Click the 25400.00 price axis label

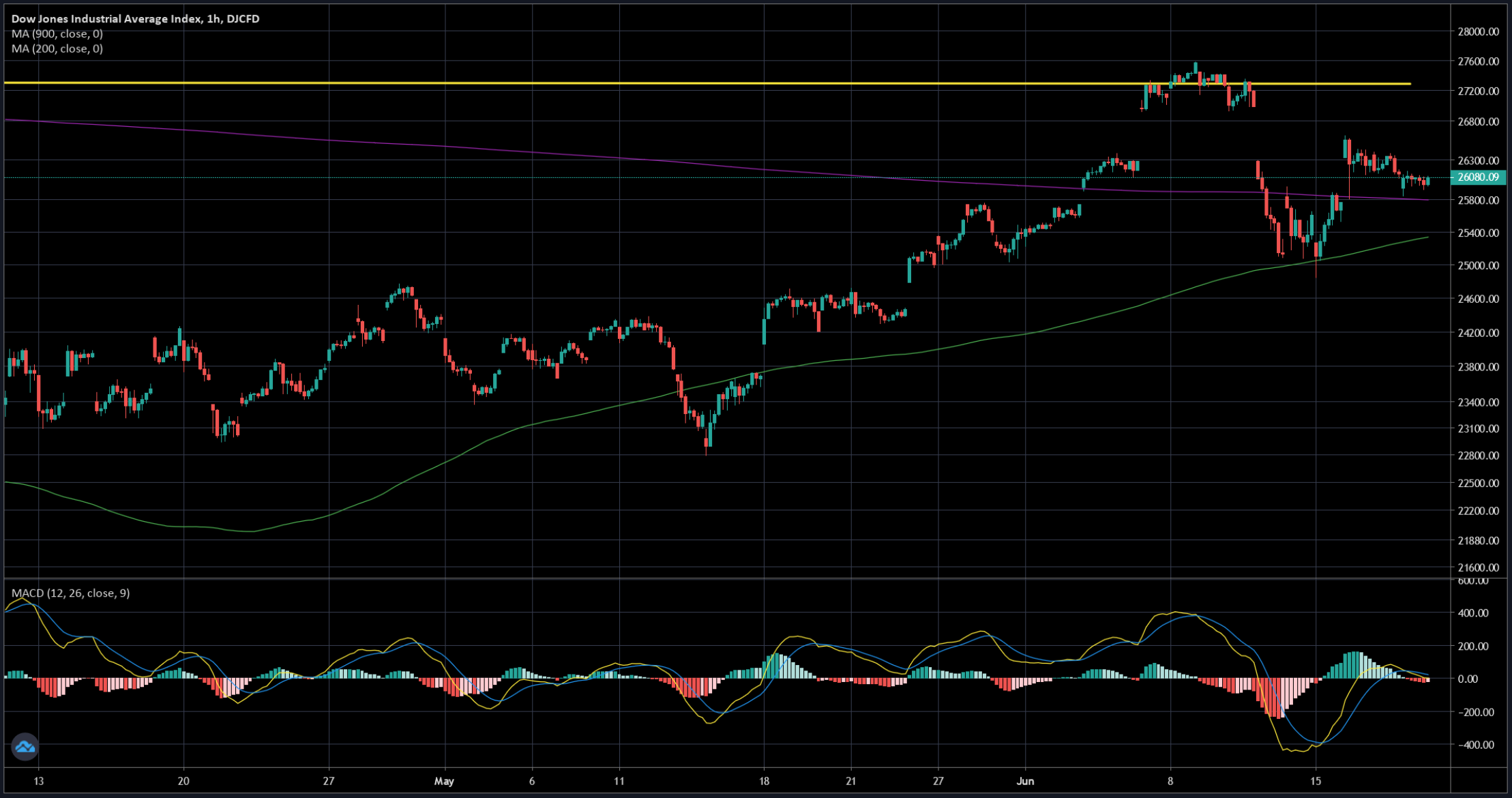(x=1478, y=233)
